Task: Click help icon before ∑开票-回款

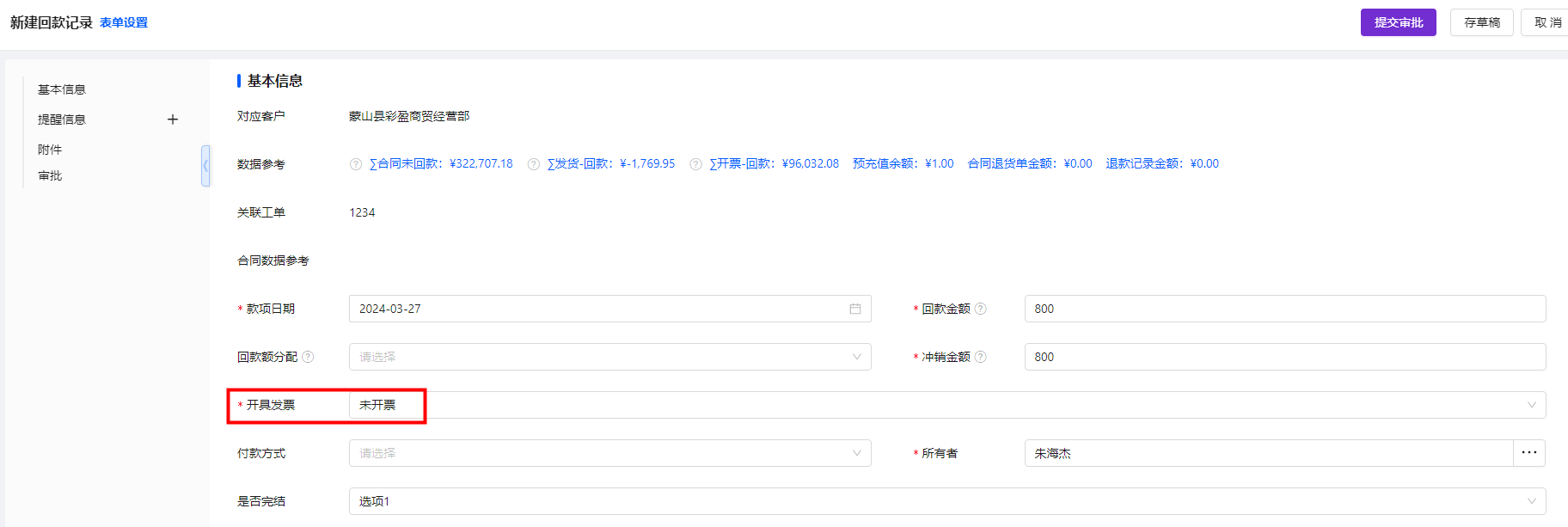Action: click(696, 164)
